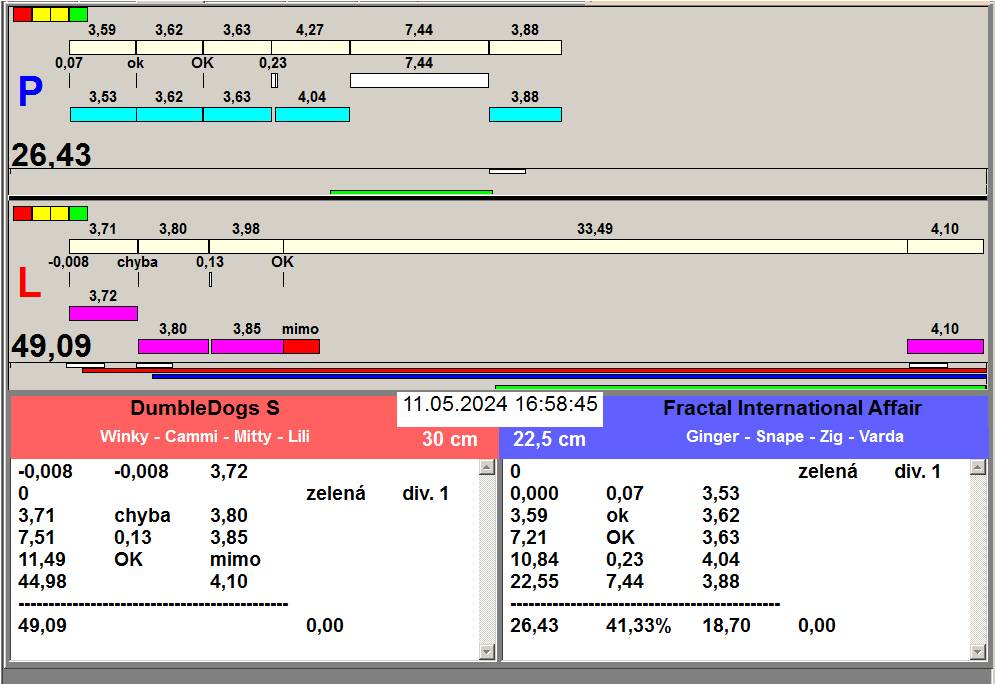The width and height of the screenshot is (995, 684).
Task: Click the Fractal International Affair team name
Action: pos(793,408)
